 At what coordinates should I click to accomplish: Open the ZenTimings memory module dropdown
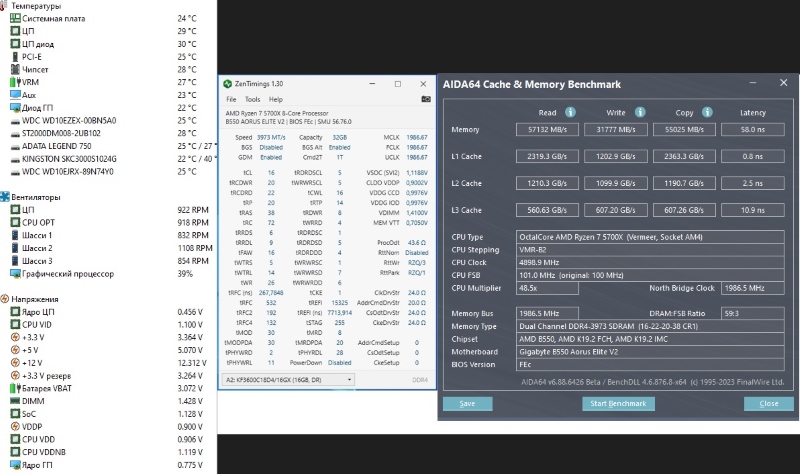coord(288,380)
